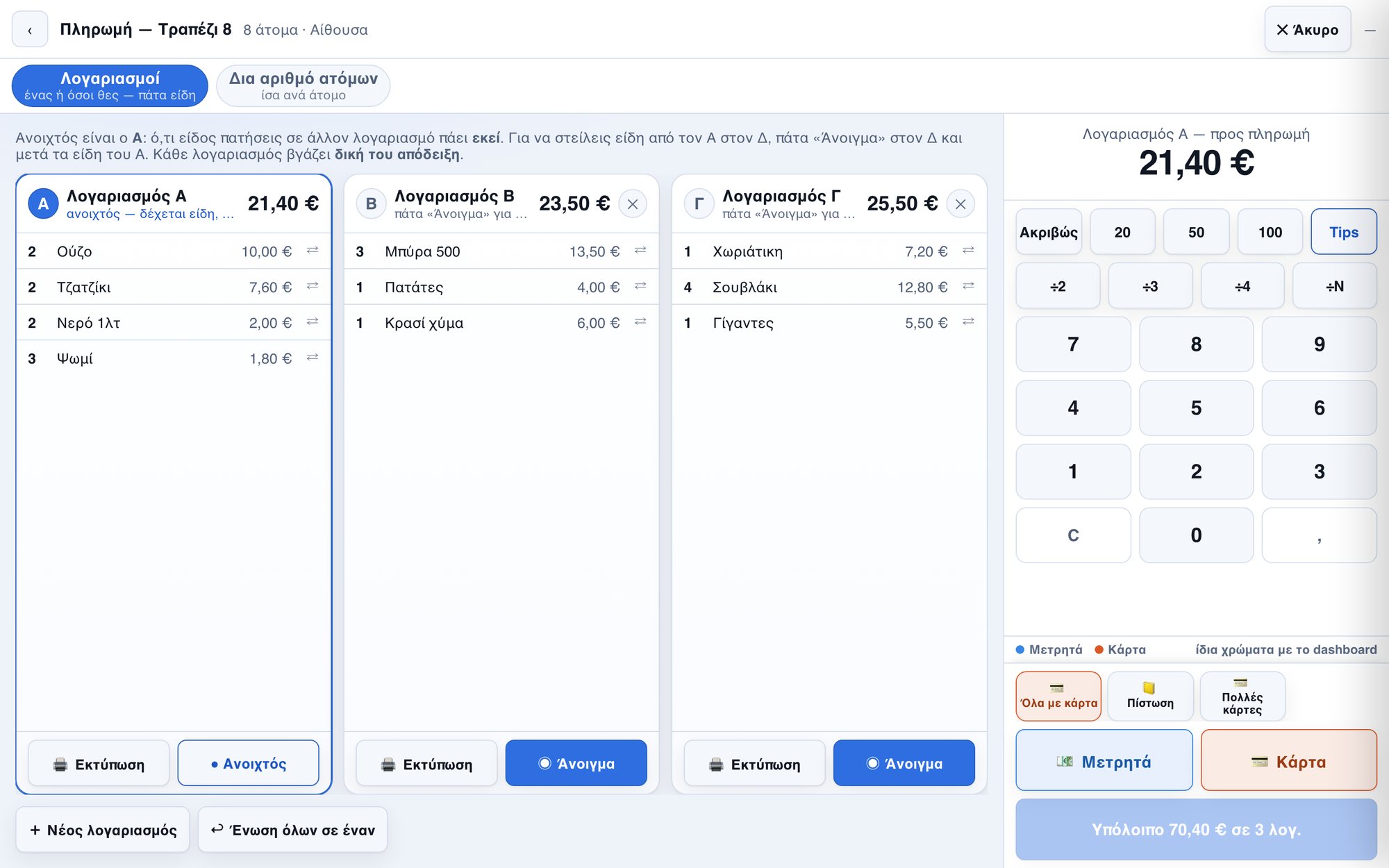This screenshot has width=1389, height=868.
Task: Remove Λογαριασμός Γ with its X
Action: 960,204
